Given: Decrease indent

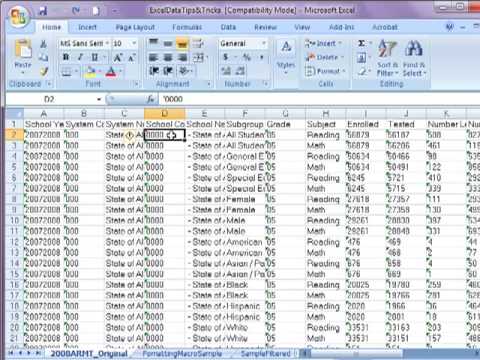Looking at the screenshot, I should pyautogui.click(x=154, y=71).
